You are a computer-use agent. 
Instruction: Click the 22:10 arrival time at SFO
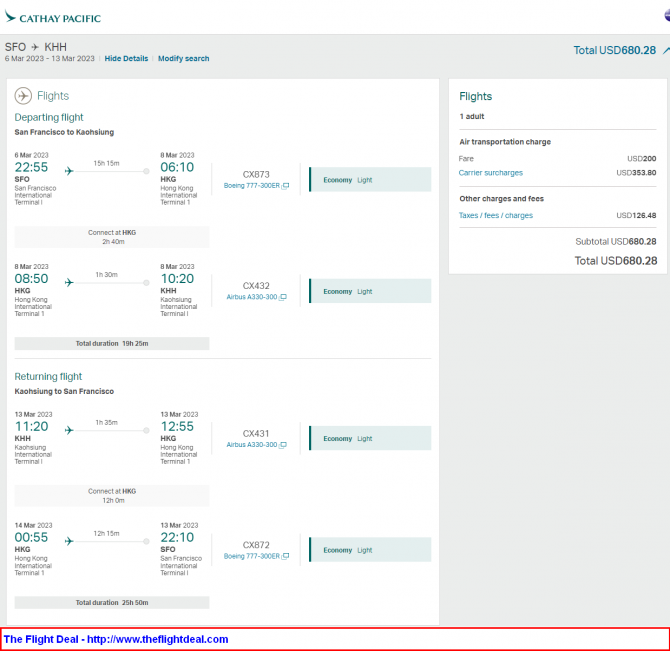tap(177, 537)
